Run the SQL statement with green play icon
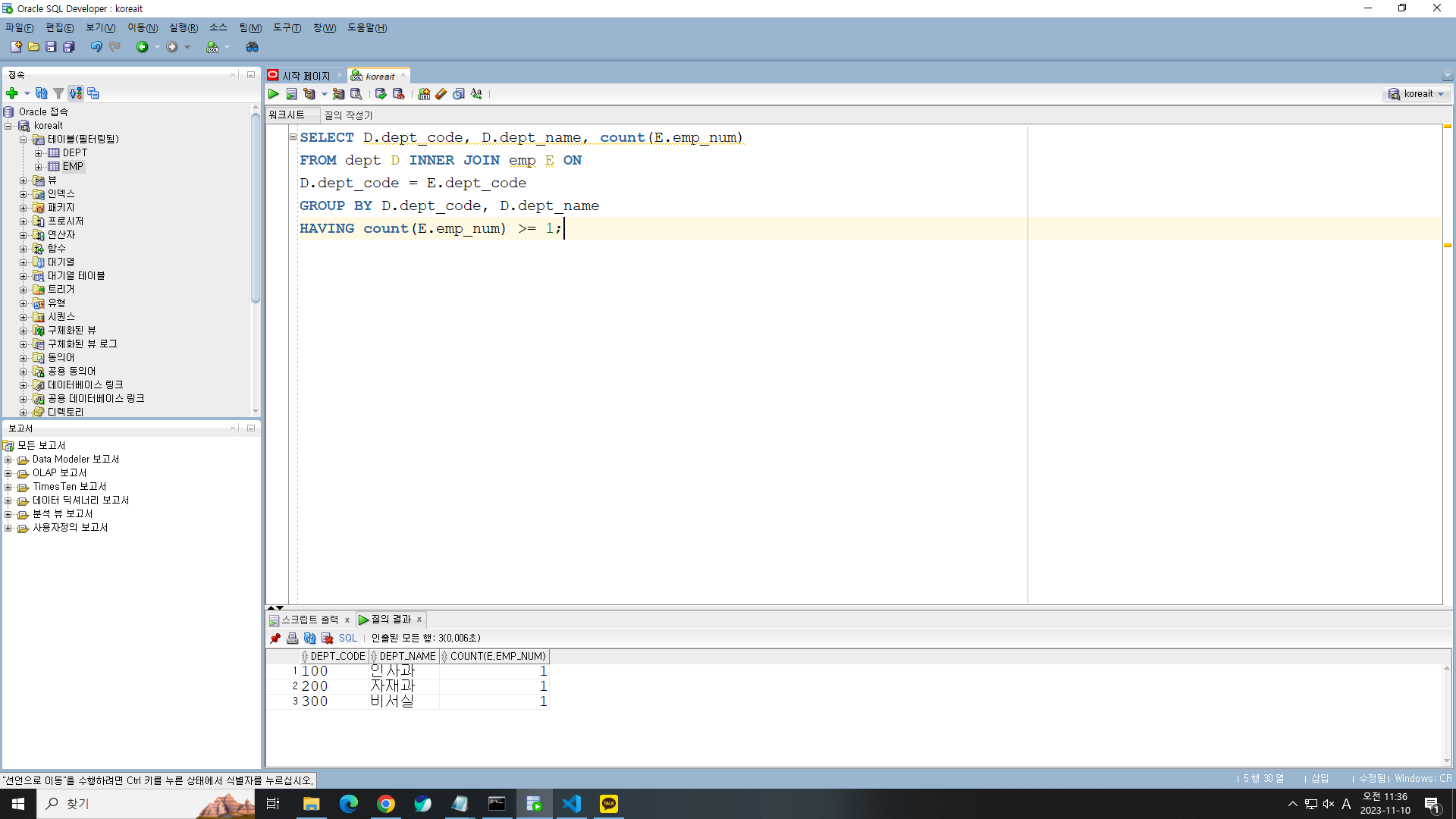This screenshot has height=819, width=1456. [274, 94]
